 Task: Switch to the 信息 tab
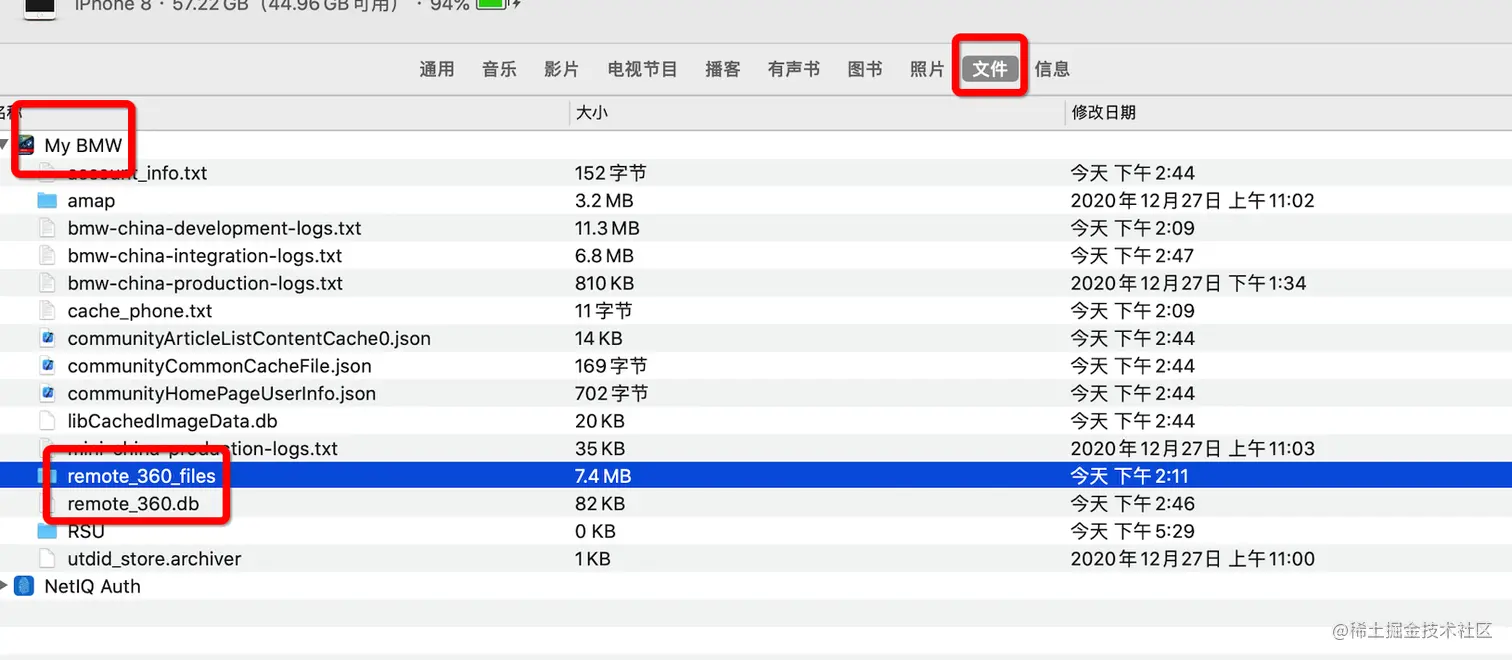(1052, 69)
